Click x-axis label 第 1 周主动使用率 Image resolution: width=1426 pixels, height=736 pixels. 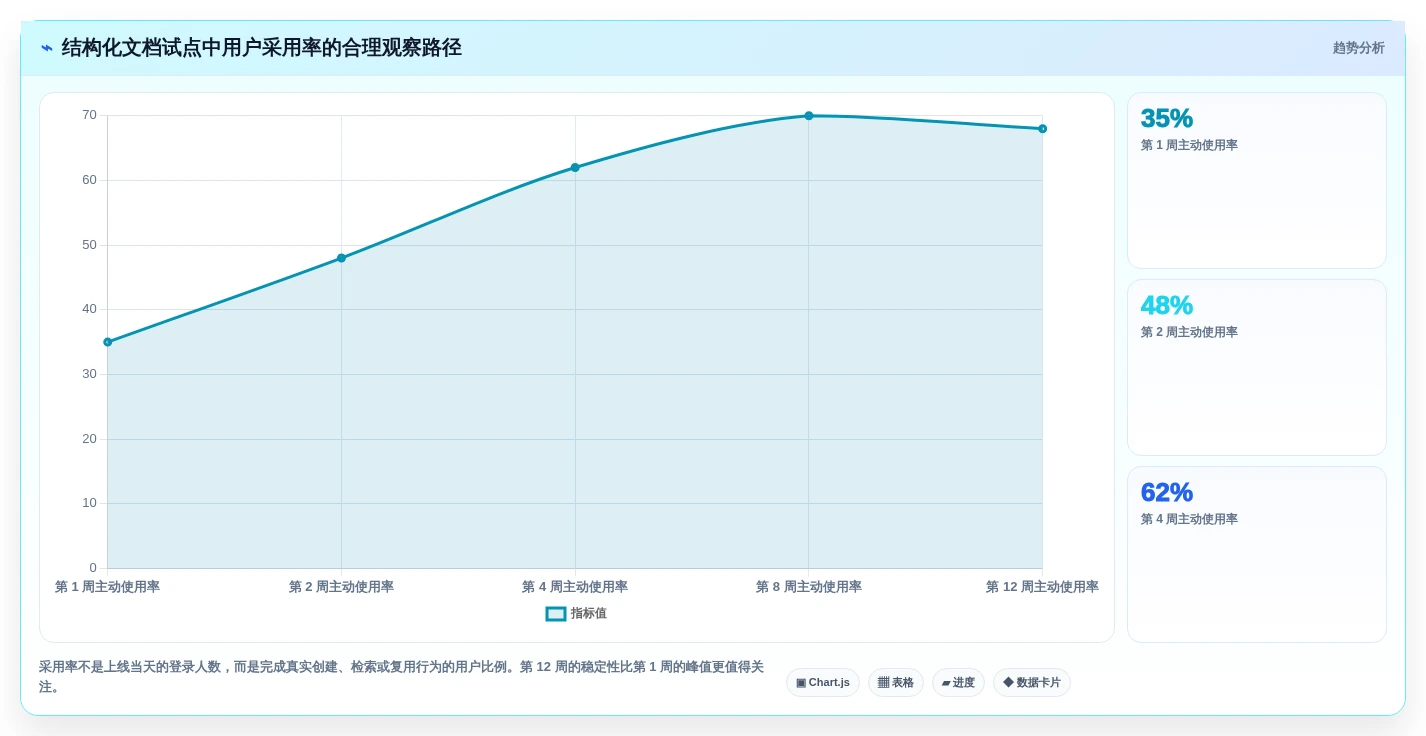pos(108,587)
